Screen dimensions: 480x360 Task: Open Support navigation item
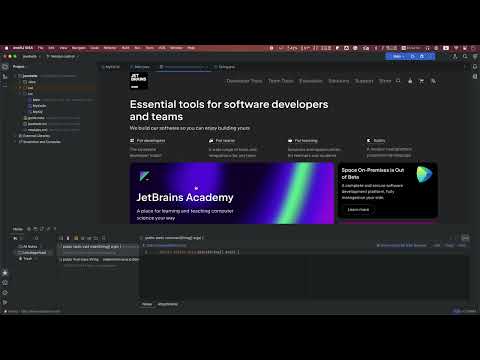[364, 81]
